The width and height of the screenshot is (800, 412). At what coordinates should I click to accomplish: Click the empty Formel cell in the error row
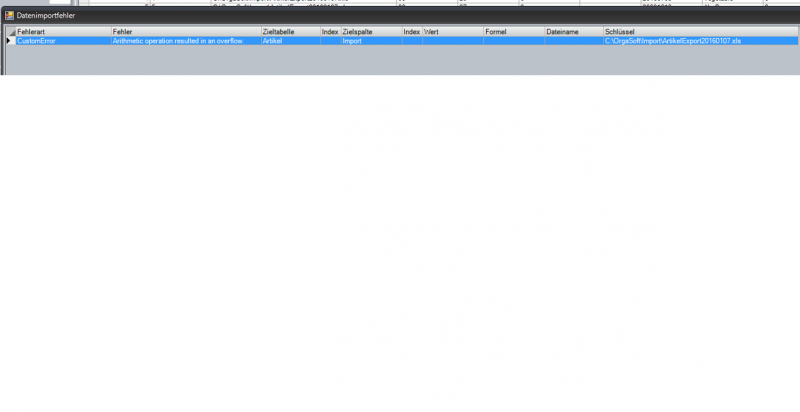513,41
